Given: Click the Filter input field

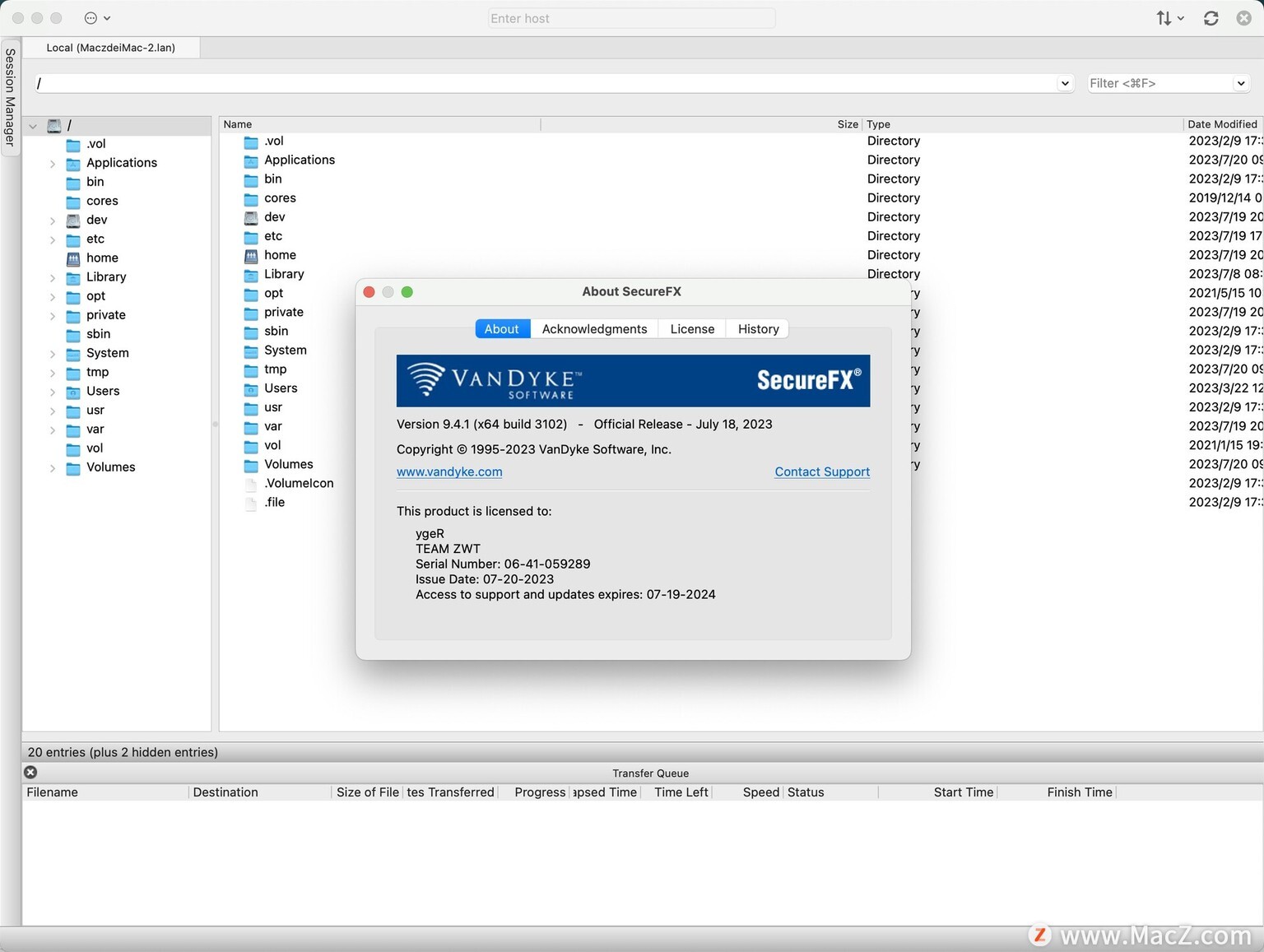Looking at the screenshot, I should (x=1159, y=83).
